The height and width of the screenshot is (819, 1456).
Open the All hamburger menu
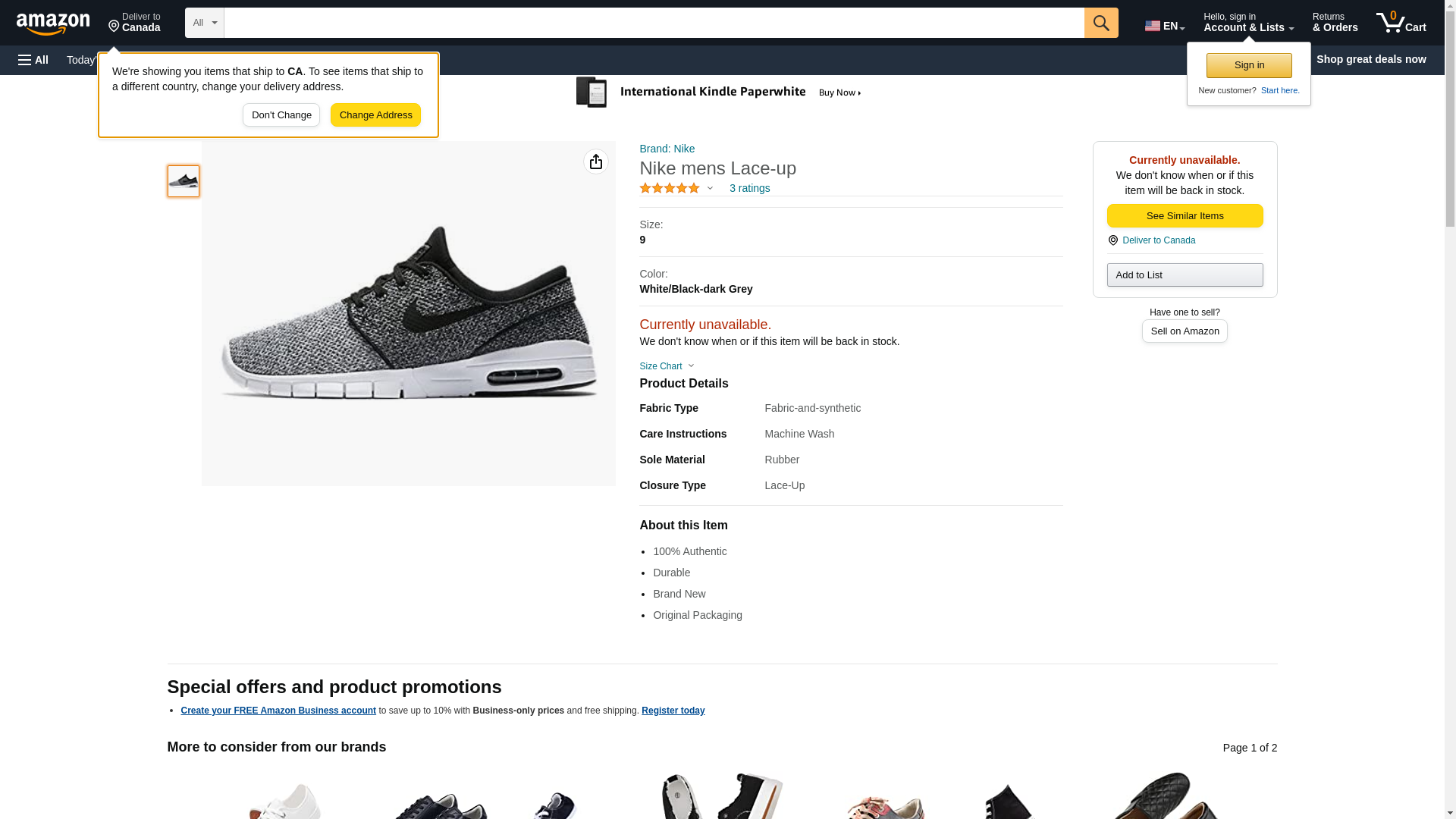click(x=33, y=60)
